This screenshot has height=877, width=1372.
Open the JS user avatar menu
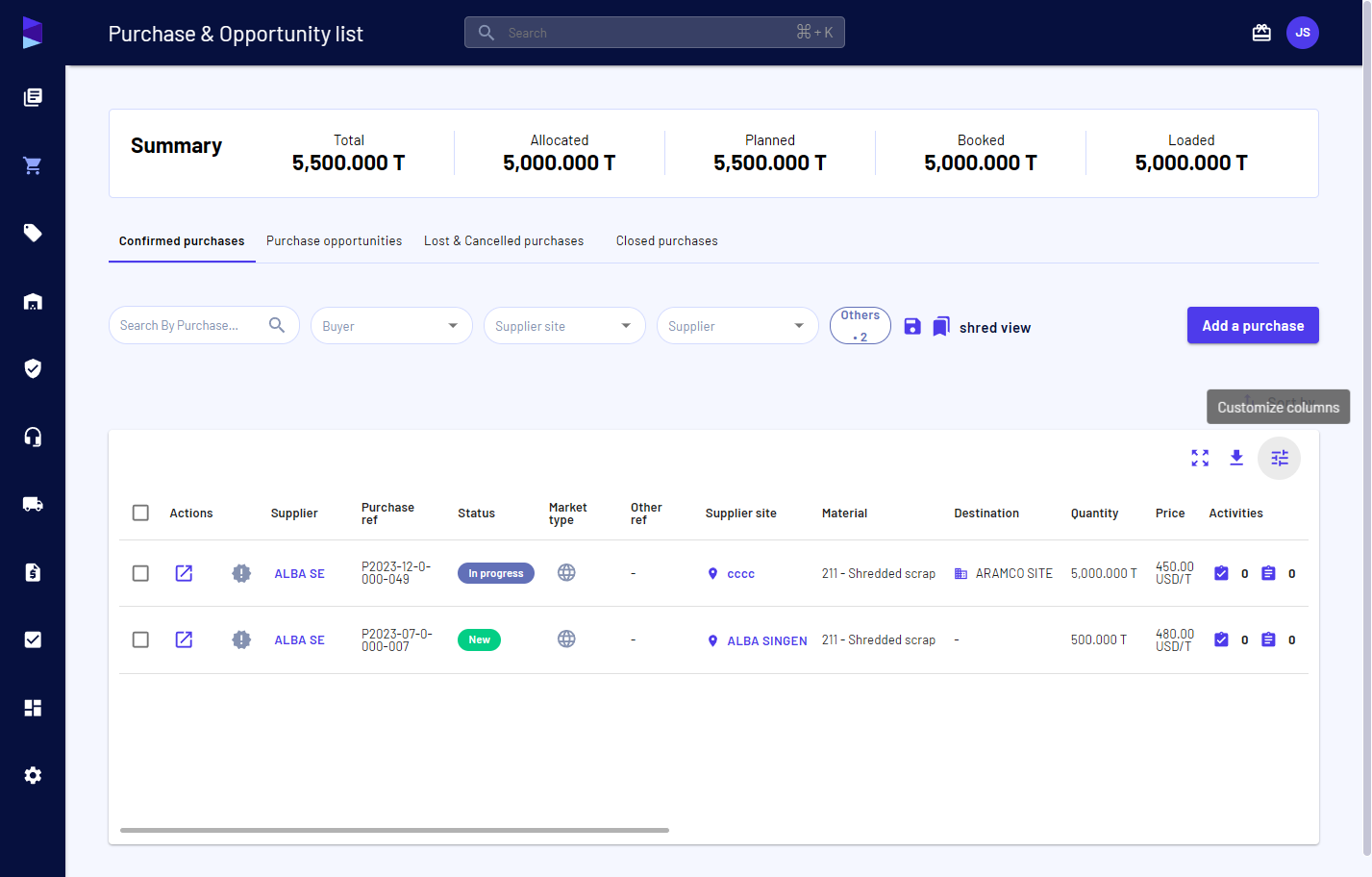coord(1303,33)
